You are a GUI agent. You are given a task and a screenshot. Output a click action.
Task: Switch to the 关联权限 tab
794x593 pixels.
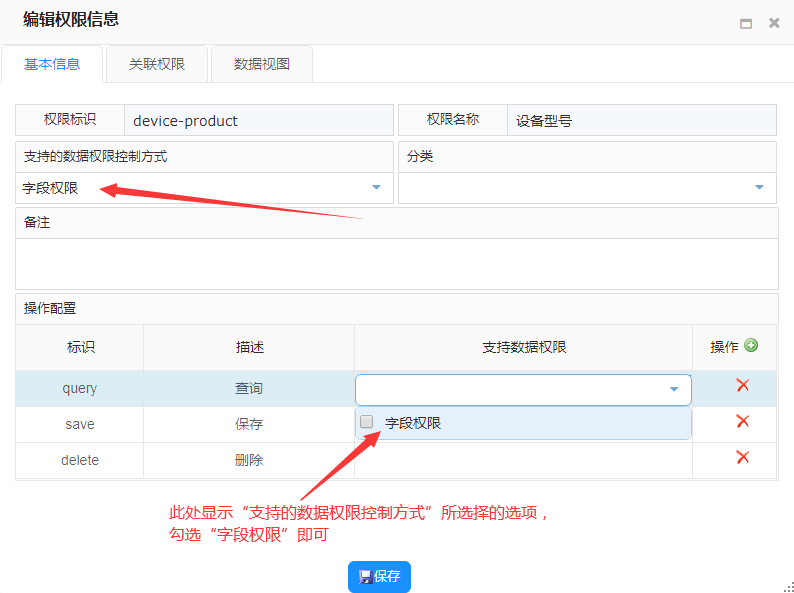click(x=157, y=64)
